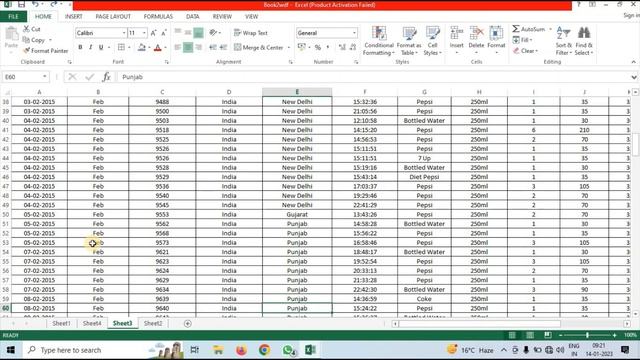Click the Format cells icon
640x360 pixels.
pos(496,33)
